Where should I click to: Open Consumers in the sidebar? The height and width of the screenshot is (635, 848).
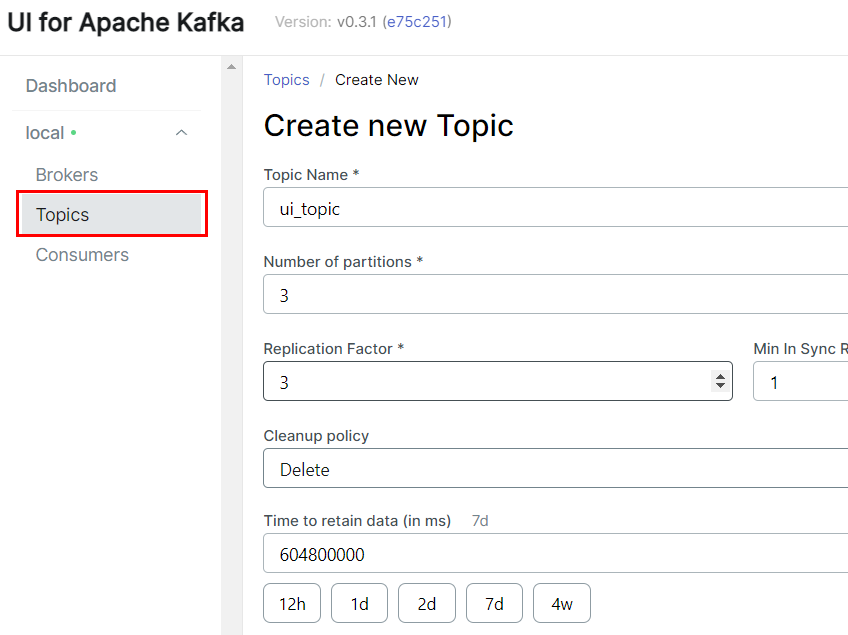[x=82, y=255]
